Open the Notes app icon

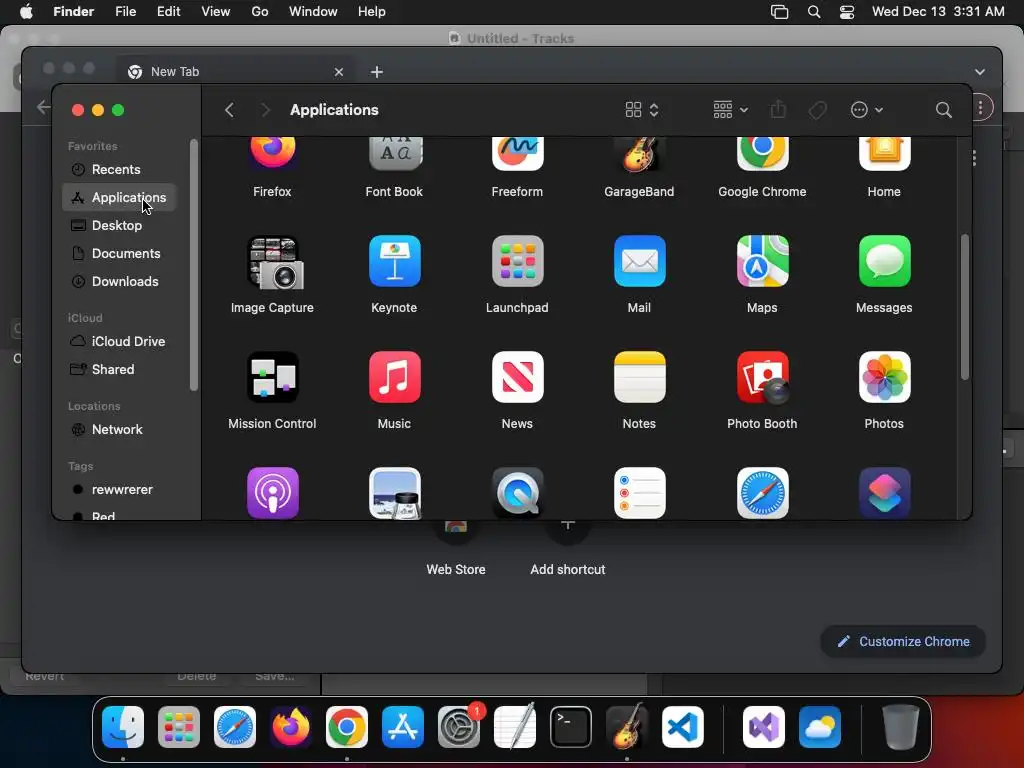(639, 377)
